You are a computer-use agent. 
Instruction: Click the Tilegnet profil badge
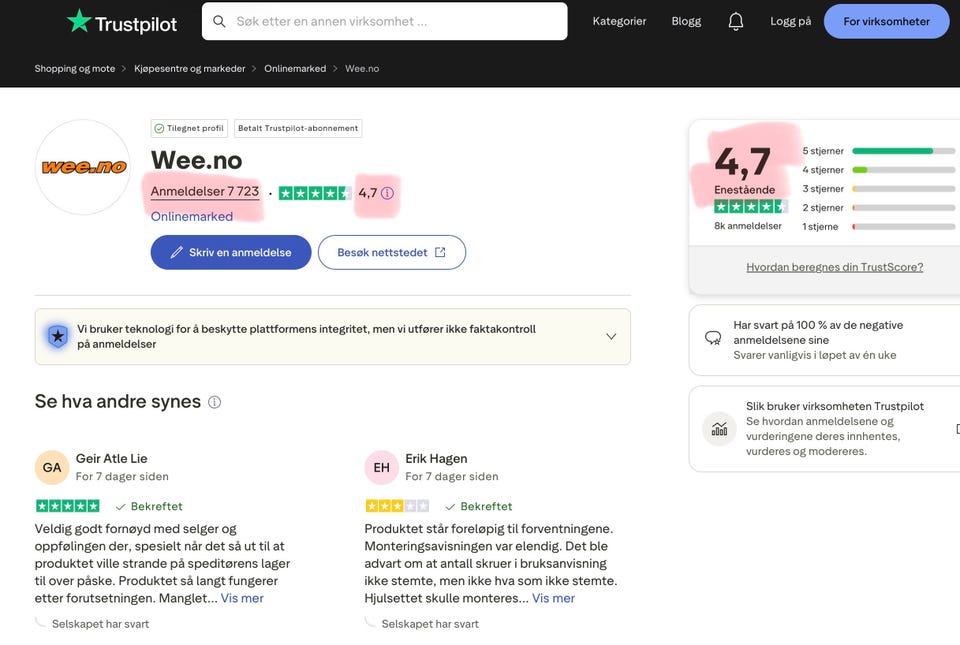[189, 129]
